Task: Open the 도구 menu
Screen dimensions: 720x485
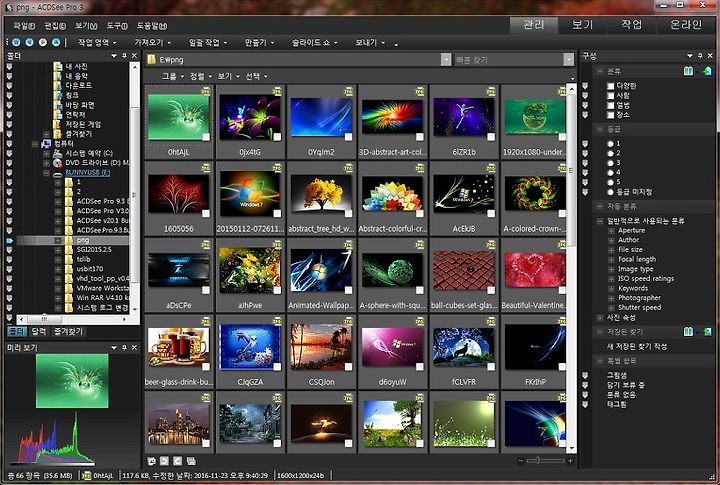Action: pos(117,26)
